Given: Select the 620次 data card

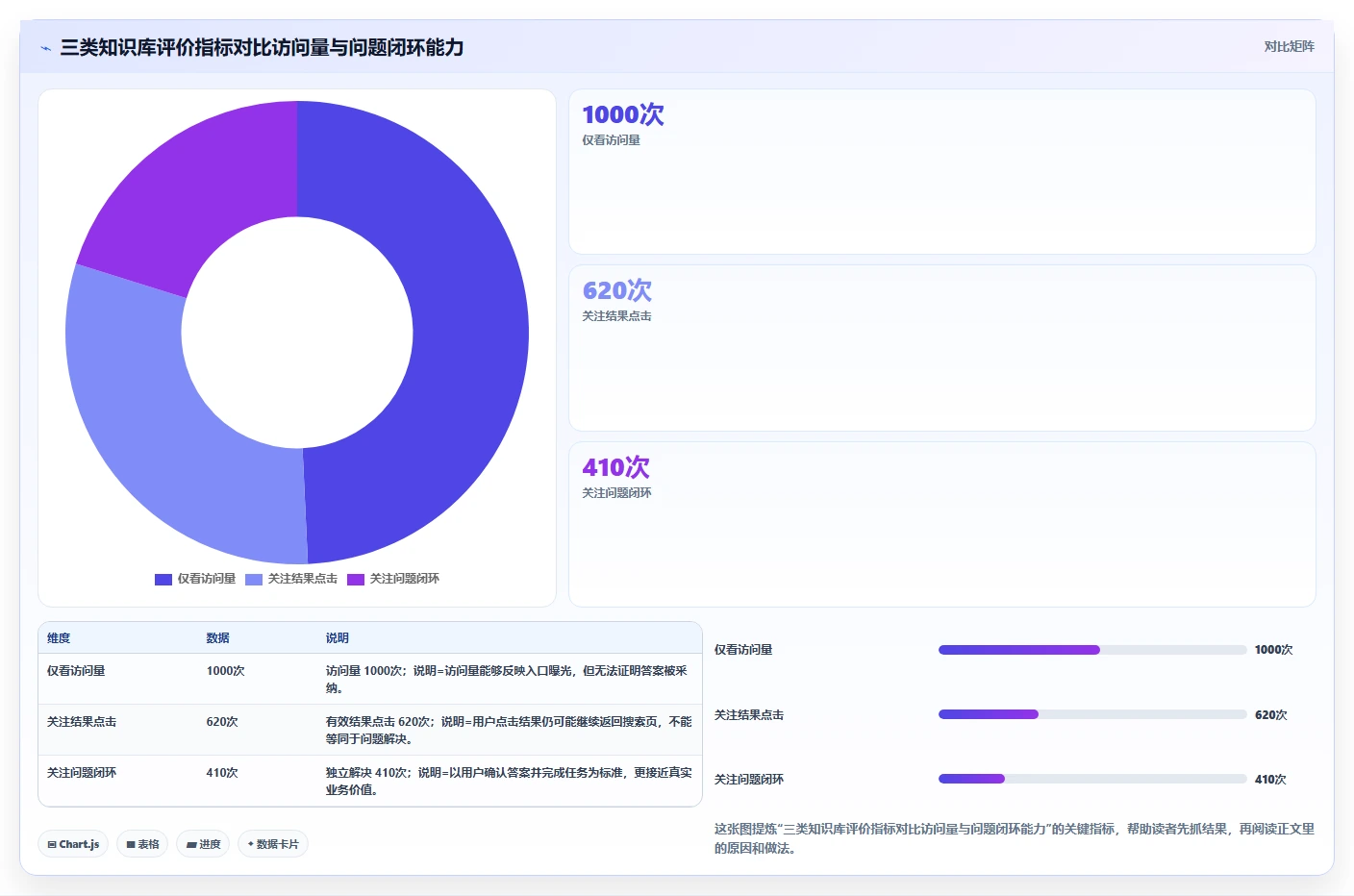Looking at the screenshot, I should (x=942, y=348).
